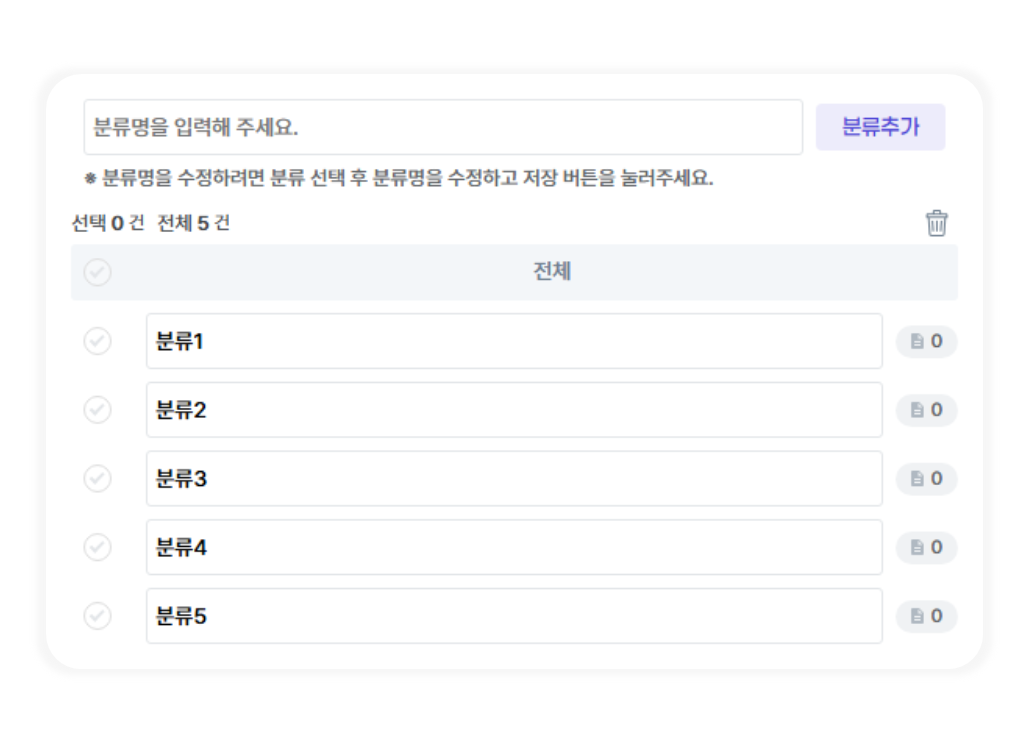Click into the 분류5 name field

click(514, 616)
